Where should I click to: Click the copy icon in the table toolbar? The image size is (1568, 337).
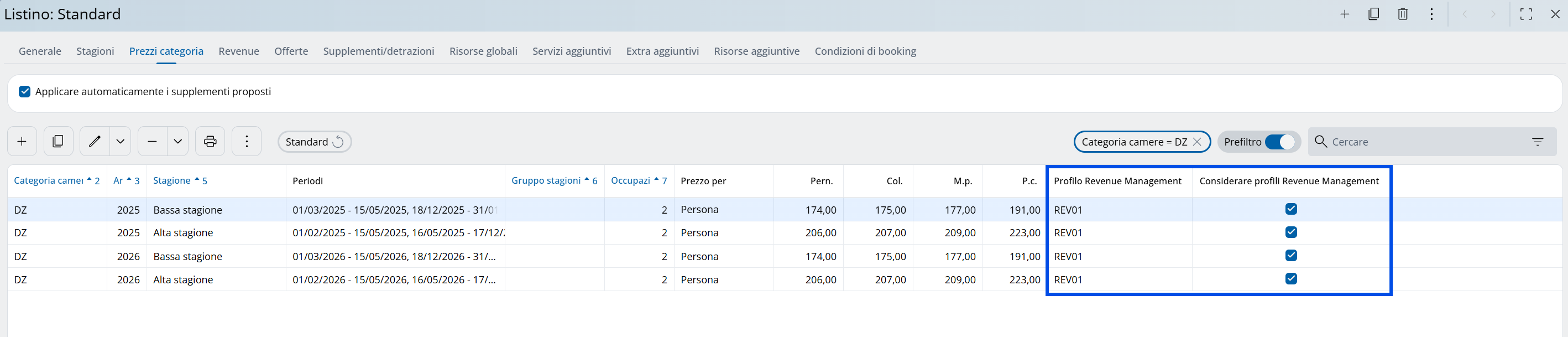click(x=59, y=141)
